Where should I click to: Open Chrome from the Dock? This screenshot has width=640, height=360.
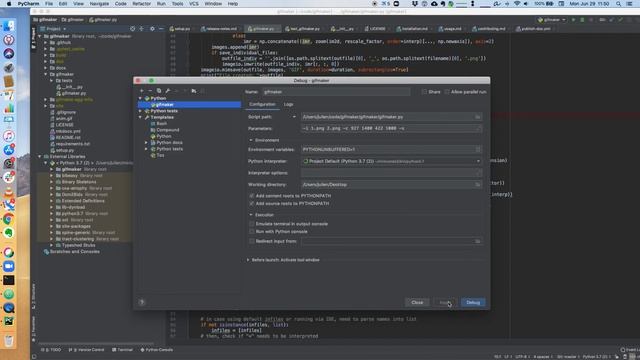[9, 219]
